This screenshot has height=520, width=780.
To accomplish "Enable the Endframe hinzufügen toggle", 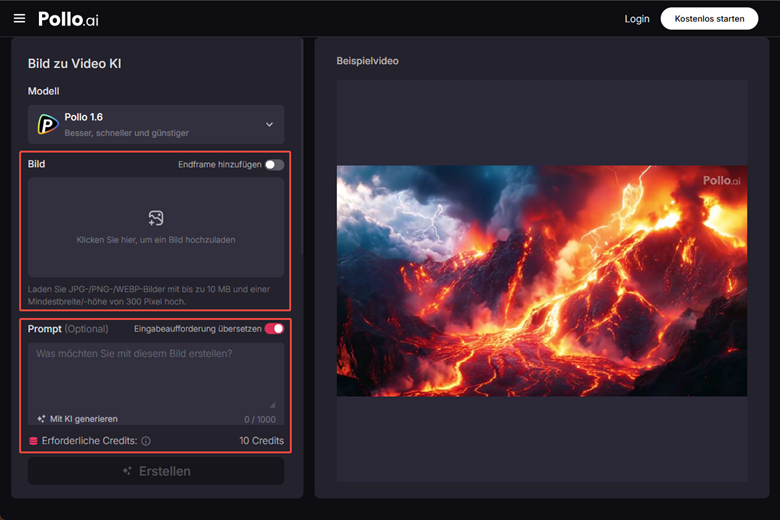I will pos(274,165).
